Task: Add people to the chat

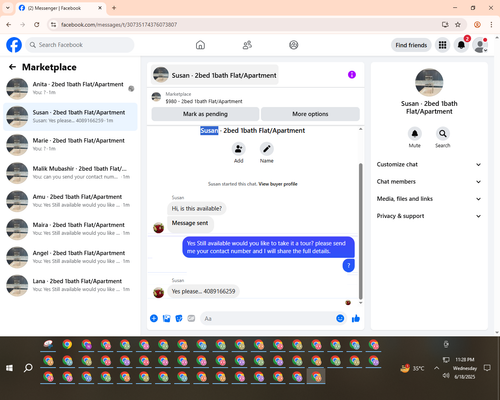Action: [x=239, y=149]
